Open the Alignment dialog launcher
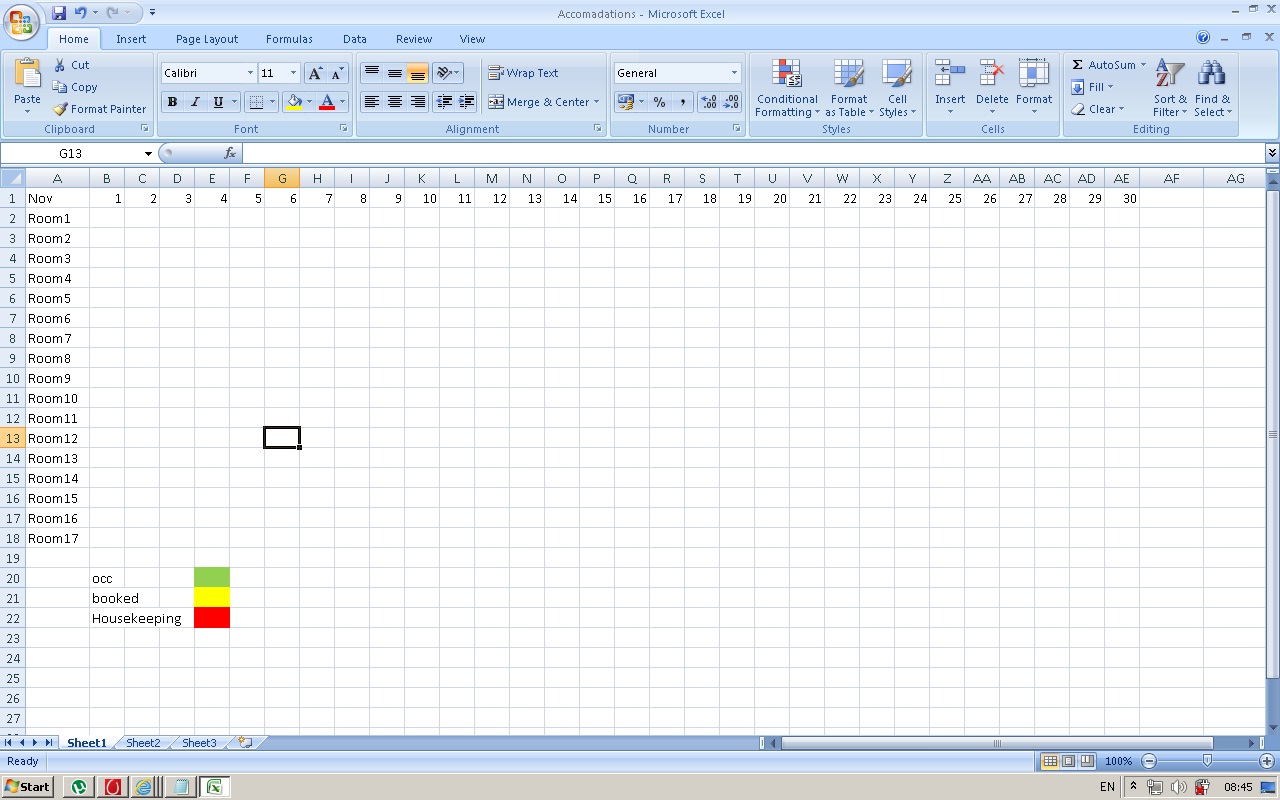Screen dimensions: 1280x800 coord(598,129)
